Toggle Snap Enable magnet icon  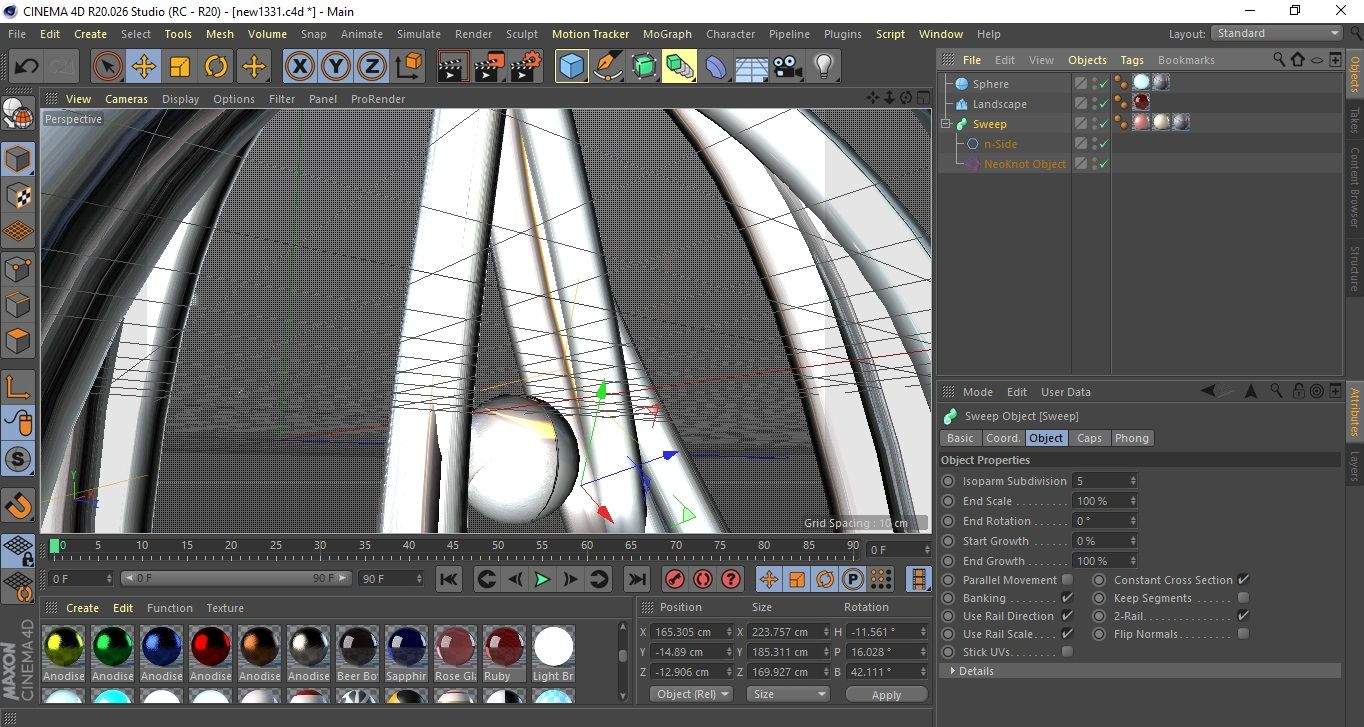[x=19, y=505]
